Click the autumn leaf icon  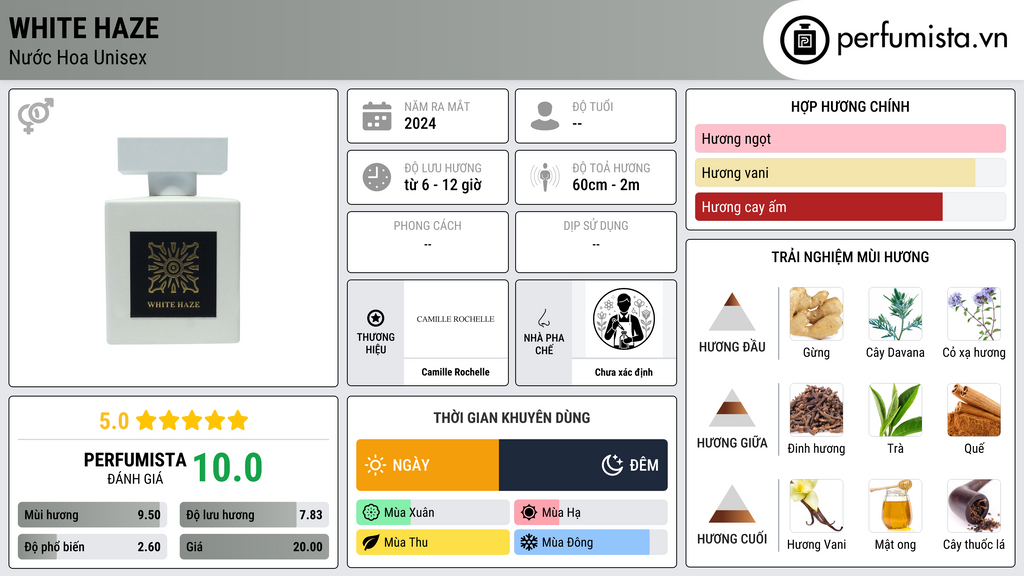tap(371, 543)
